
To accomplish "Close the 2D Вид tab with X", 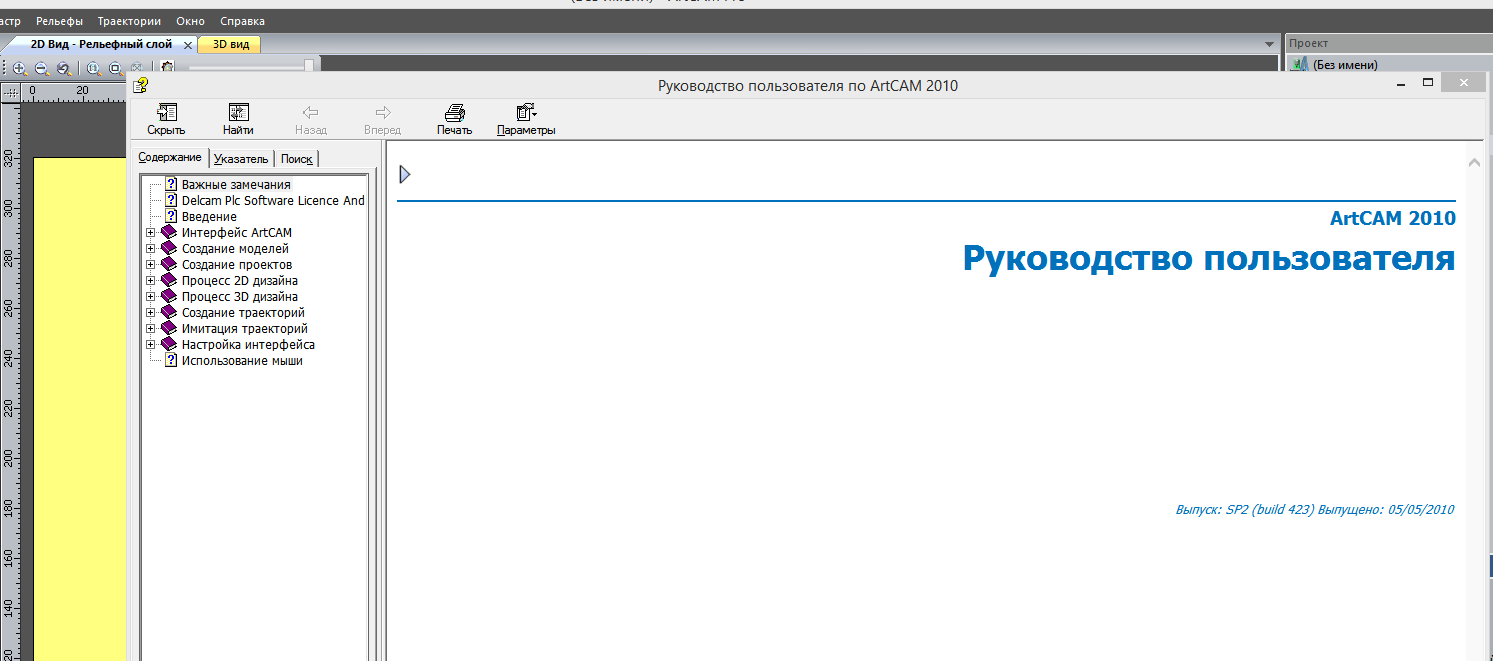I will click(x=188, y=45).
